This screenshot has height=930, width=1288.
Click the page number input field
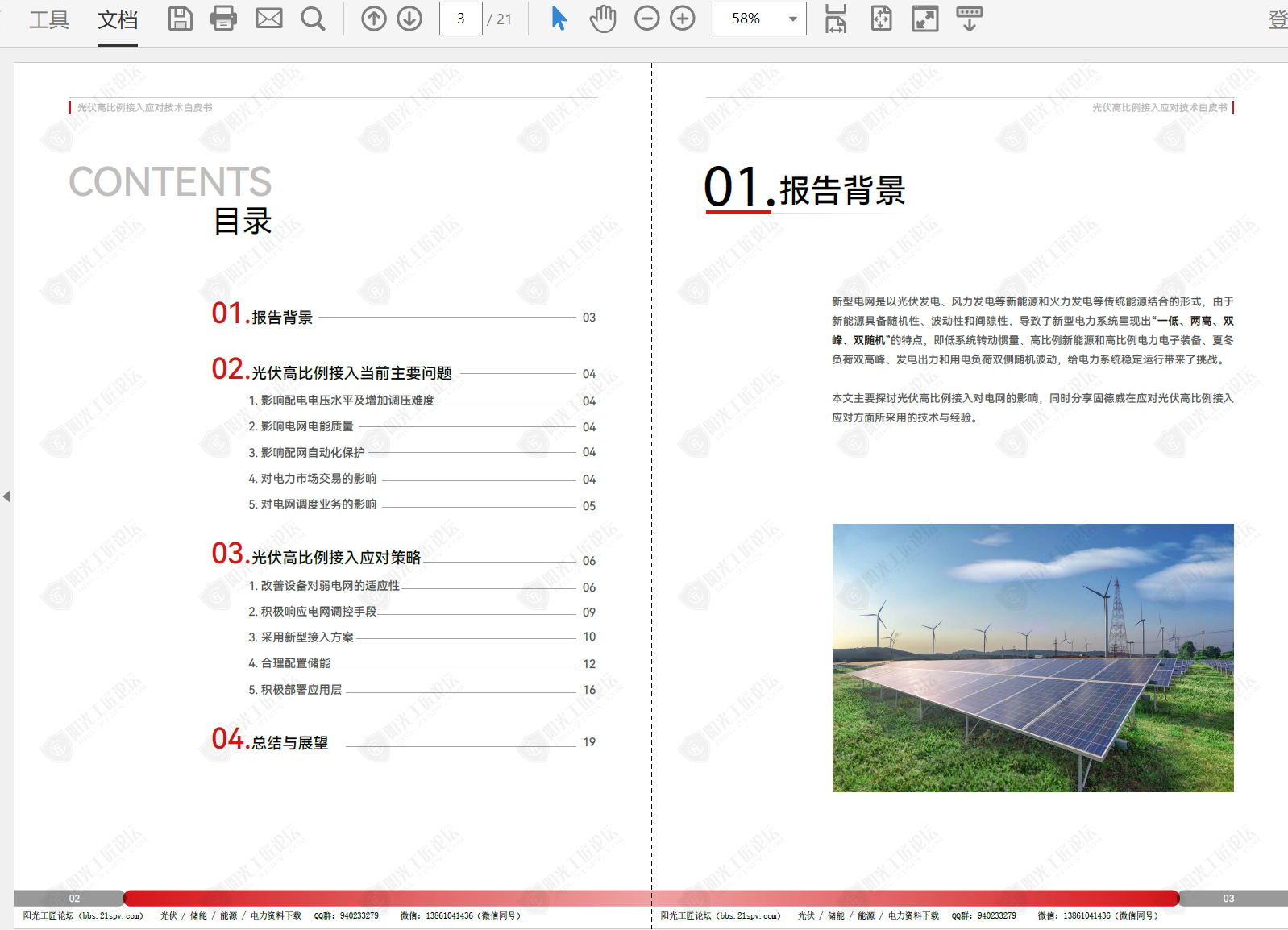coord(460,19)
